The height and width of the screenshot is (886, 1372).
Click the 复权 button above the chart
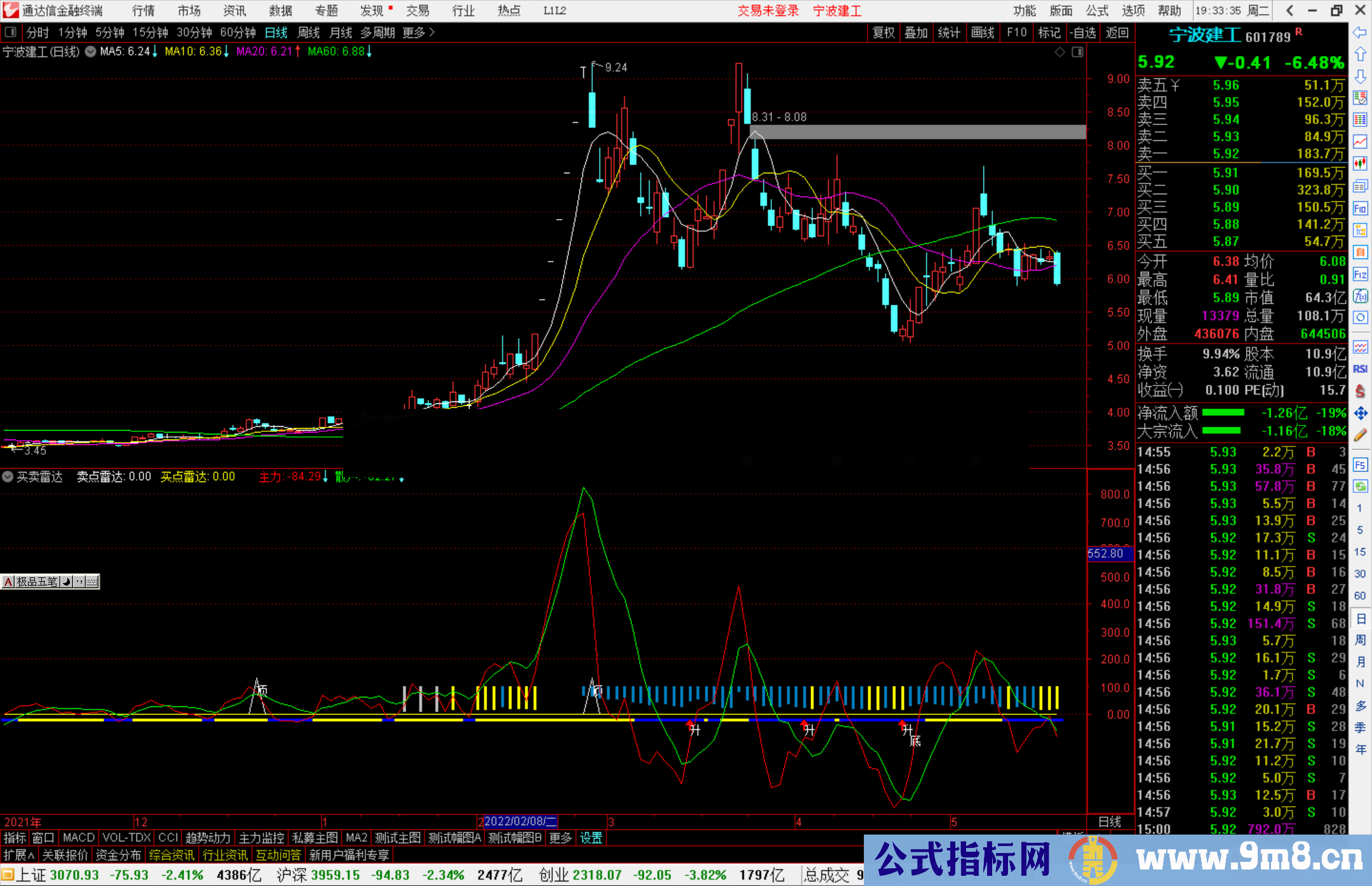point(884,32)
